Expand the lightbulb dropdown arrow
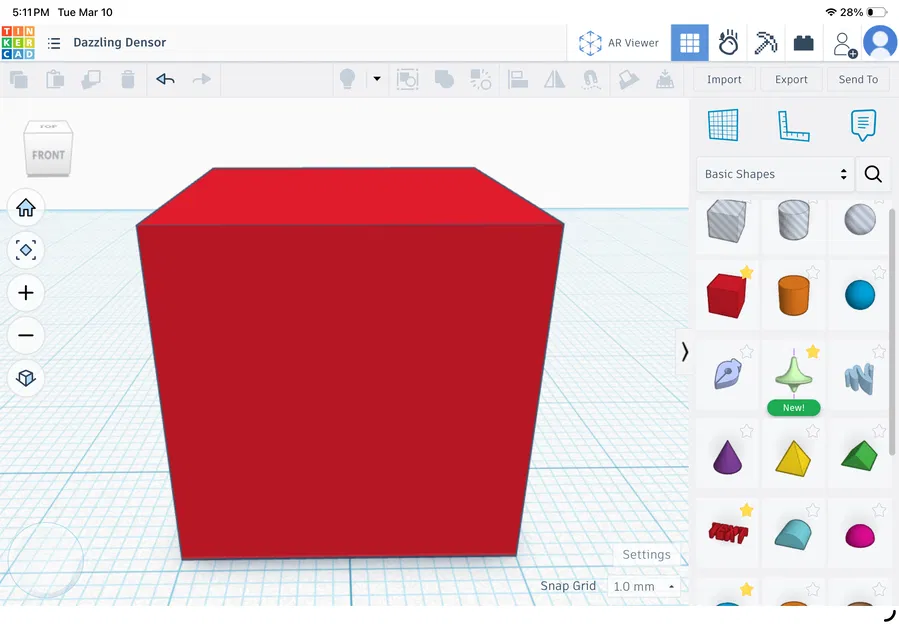The image size is (899, 625). coord(375,79)
